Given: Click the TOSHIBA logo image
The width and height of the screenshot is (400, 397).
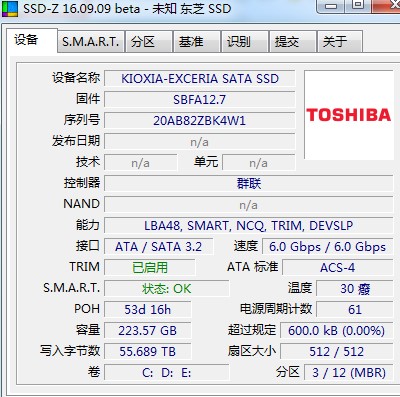Looking at the screenshot, I should 348,115.
